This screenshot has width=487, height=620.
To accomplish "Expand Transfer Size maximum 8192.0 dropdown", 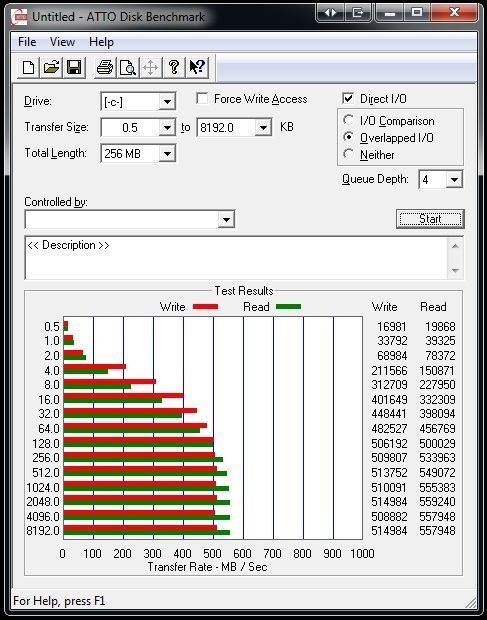I will (263, 128).
